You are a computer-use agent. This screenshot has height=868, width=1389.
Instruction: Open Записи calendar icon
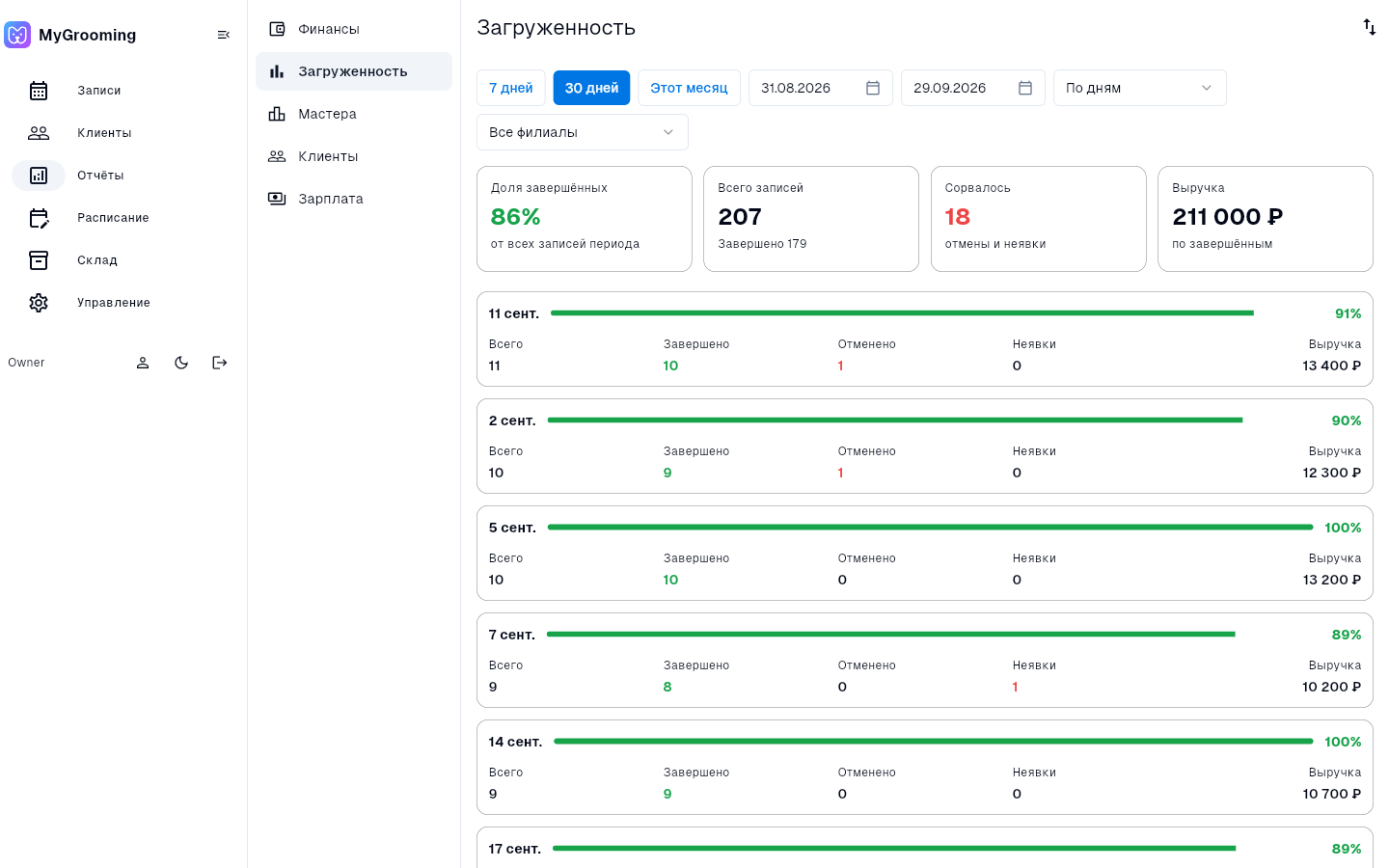click(39, 91)
